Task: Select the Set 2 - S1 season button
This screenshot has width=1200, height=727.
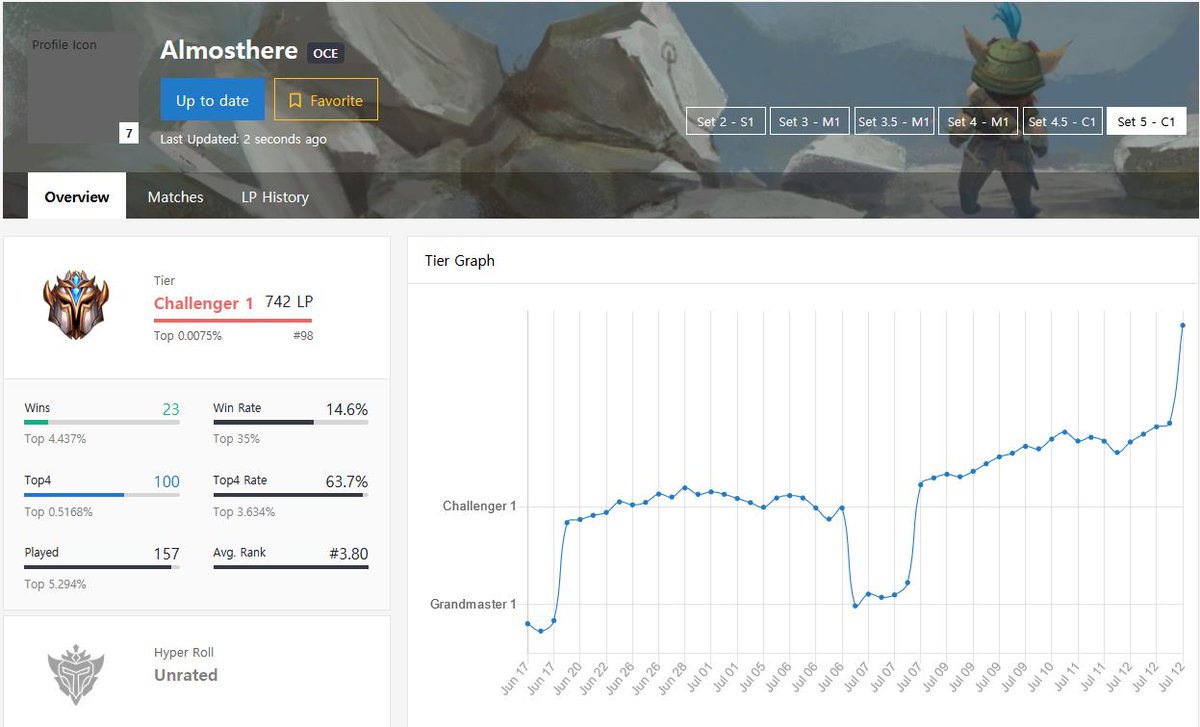Action: click(726, 121)
